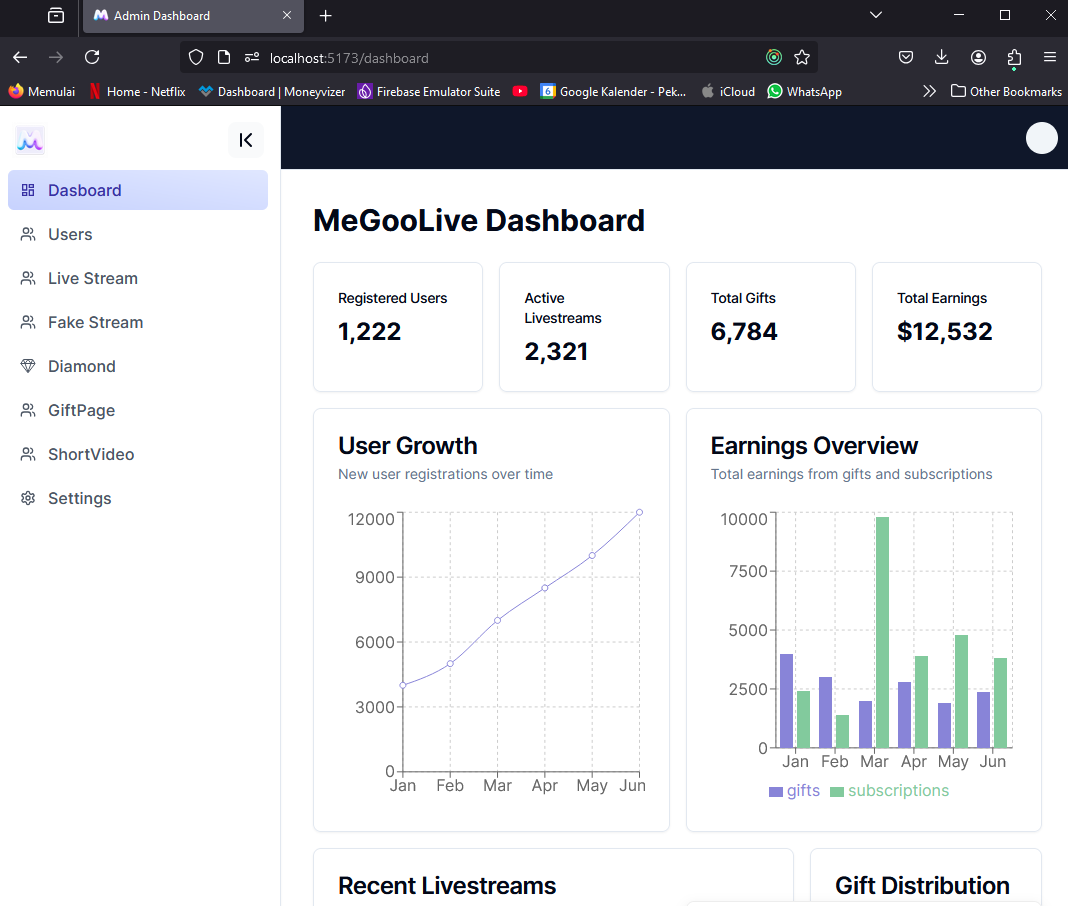This screenshot has width=1068, height=906.
Task: Open the GiftPage sidebar icon
Action: coord(28,410)
